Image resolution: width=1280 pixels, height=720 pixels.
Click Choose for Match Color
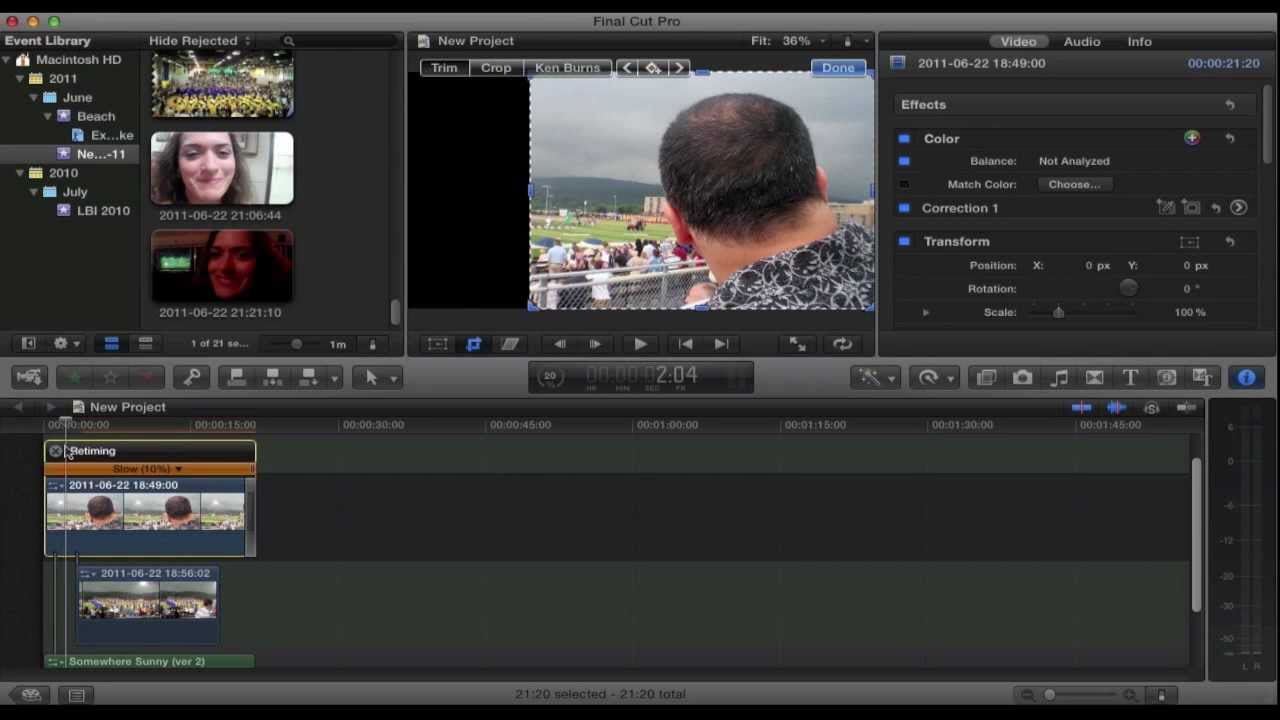[x=1074, y=184]
